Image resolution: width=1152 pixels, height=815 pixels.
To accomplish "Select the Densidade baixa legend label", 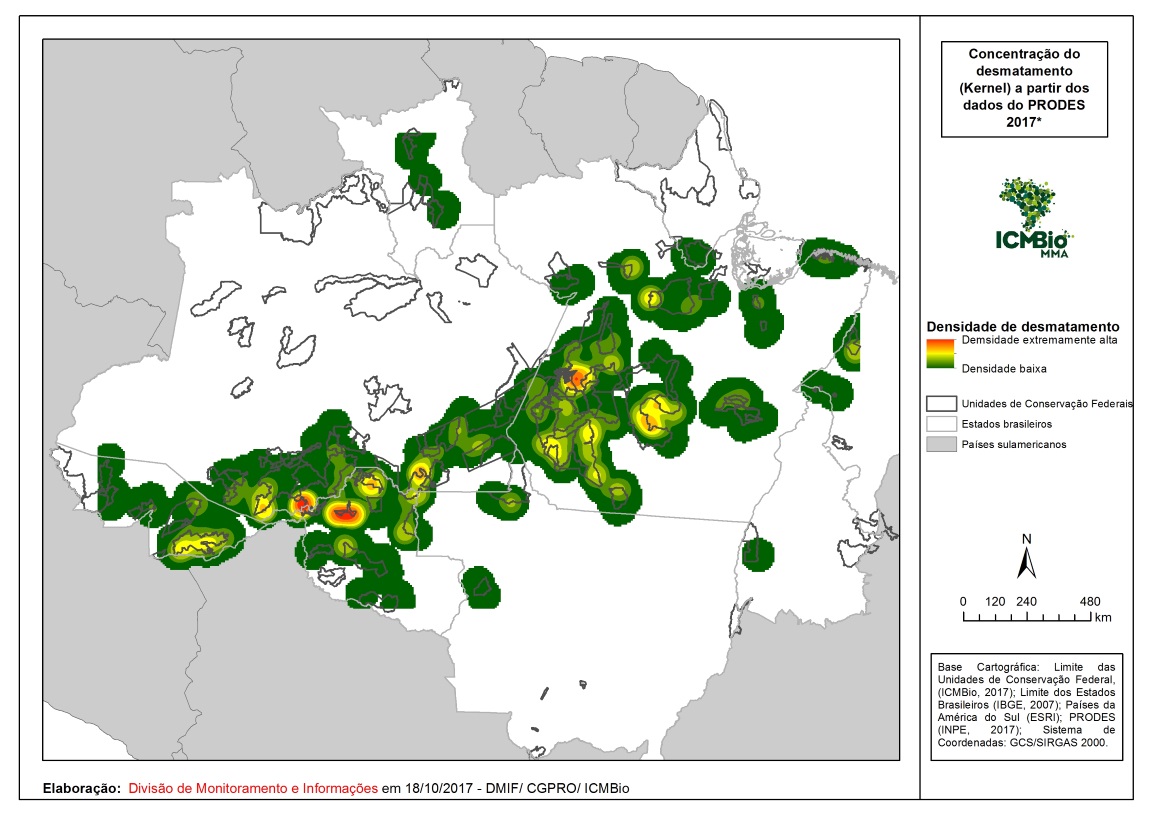I will [x=1004, y=369].
